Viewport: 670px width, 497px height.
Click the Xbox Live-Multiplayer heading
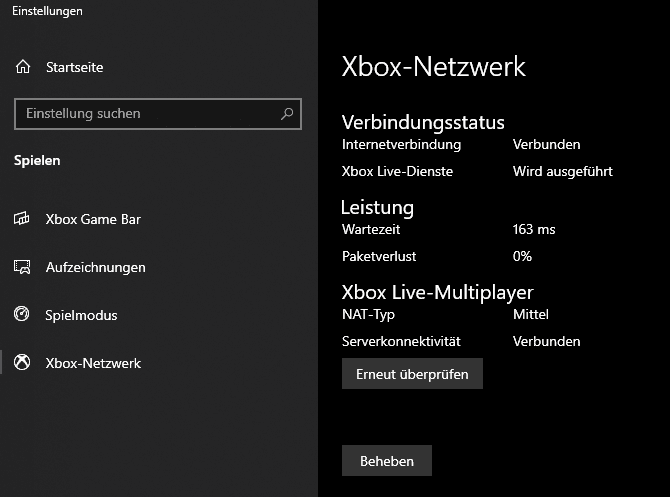[438, 293]
